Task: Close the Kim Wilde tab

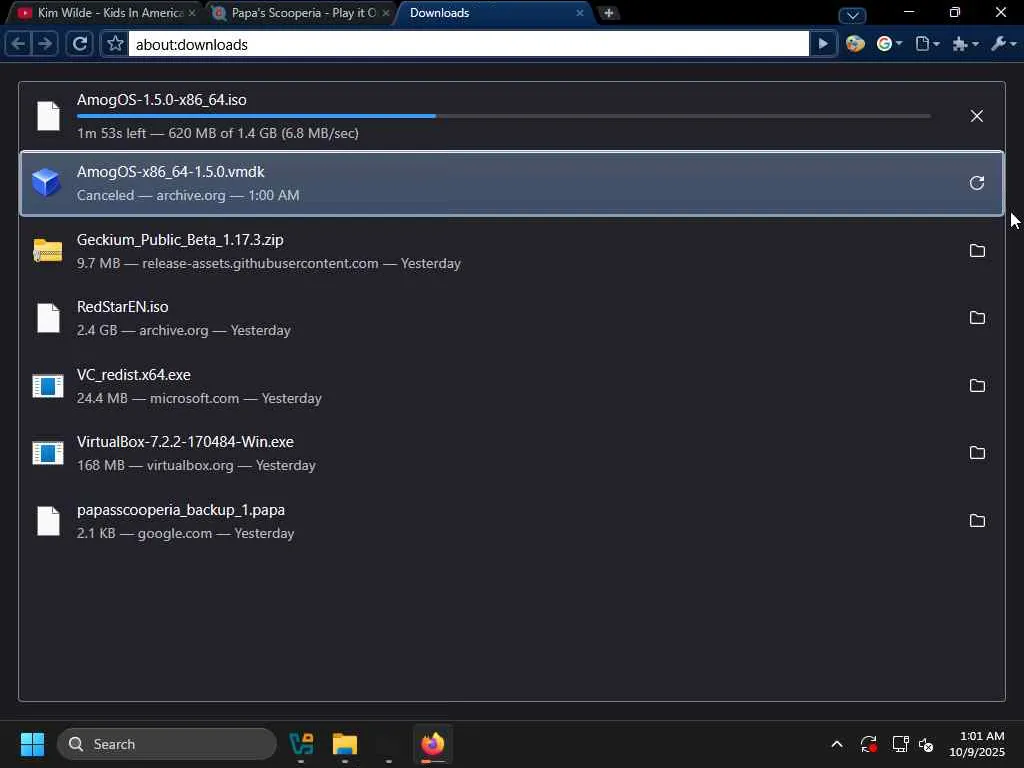Action: 192,13
